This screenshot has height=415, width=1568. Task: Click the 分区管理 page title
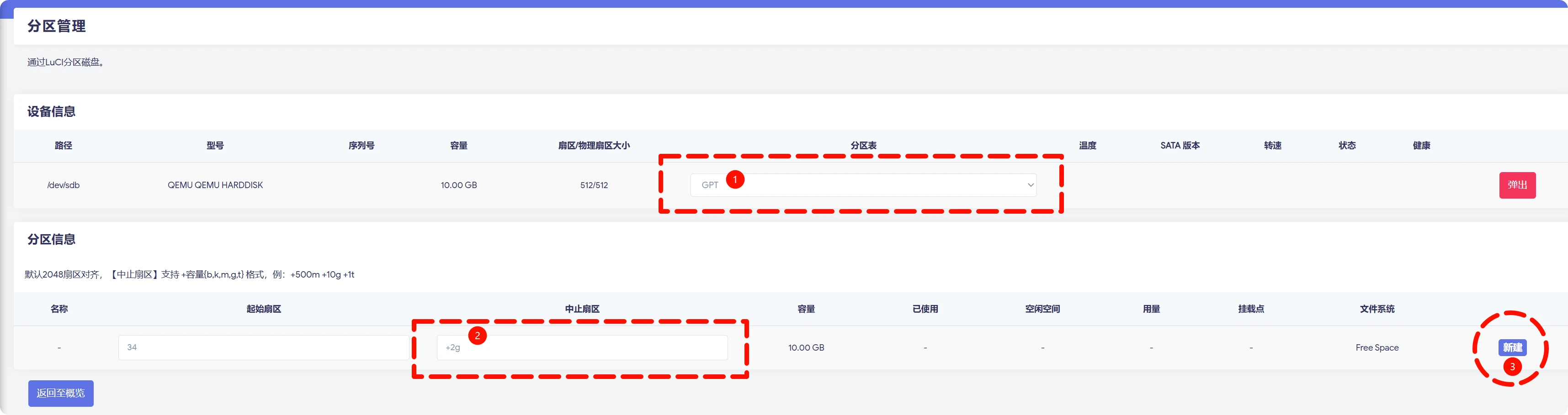pos(57,26)
